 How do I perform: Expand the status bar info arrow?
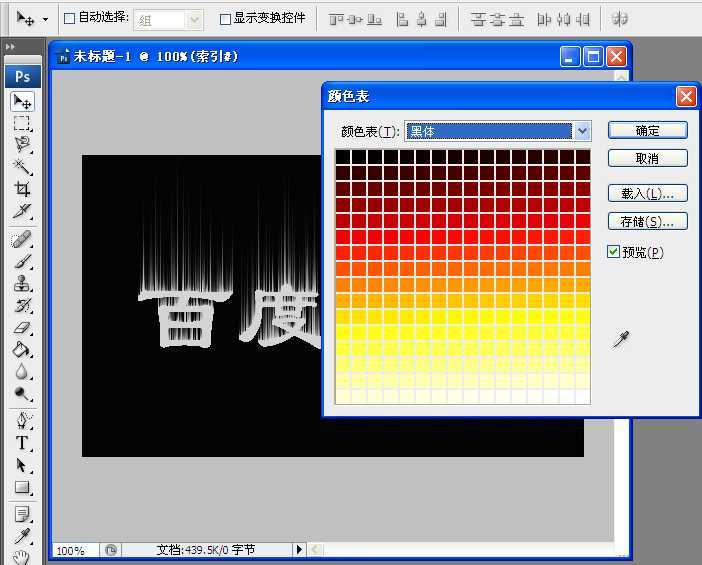coord(298,550)
